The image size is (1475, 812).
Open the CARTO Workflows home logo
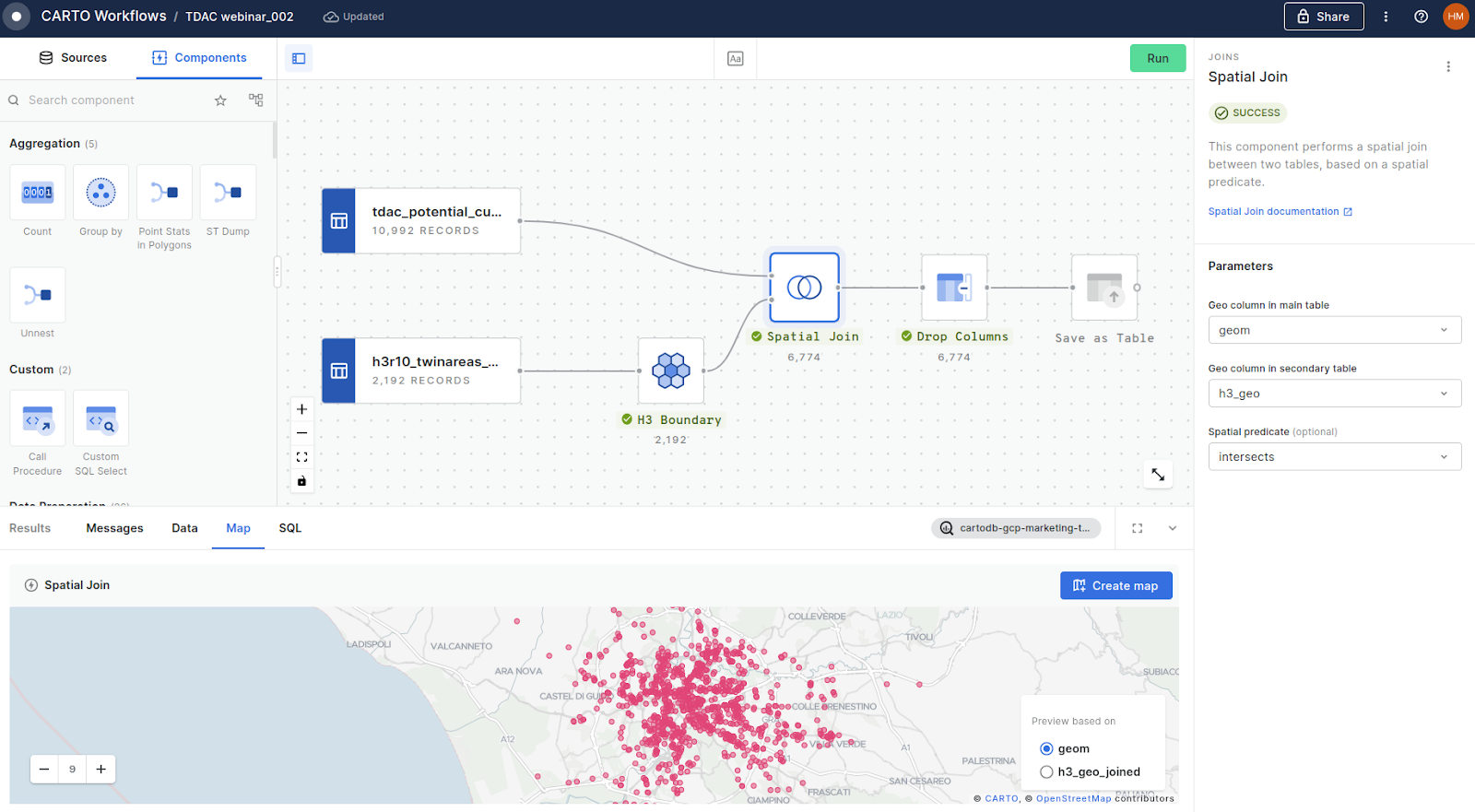click(17, 17)
